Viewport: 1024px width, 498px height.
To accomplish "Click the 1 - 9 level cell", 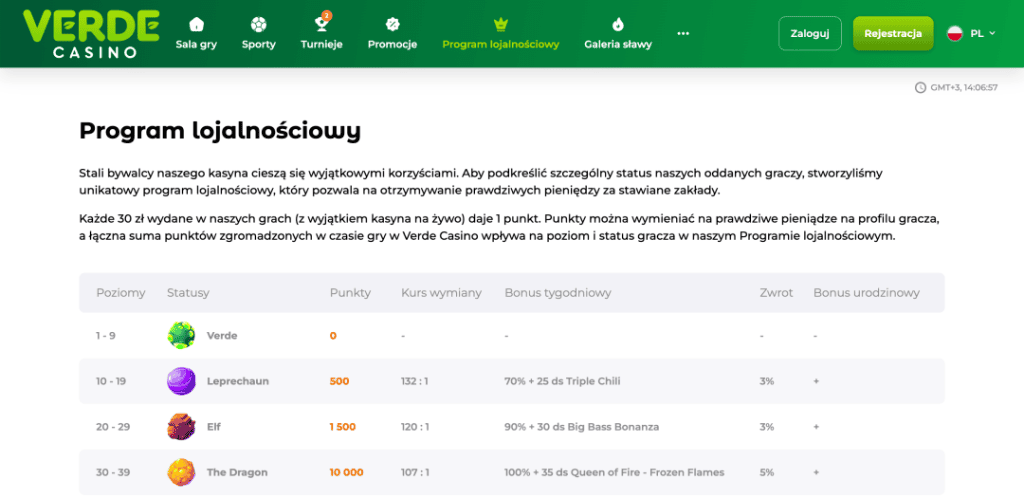I will click(x=105, y=335).
